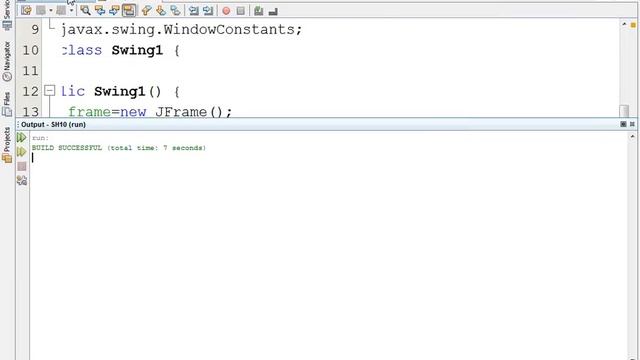The image size is (640, 360).
Task: Click the Last Edit toolbar icon
Action: click(x=26, y=11)
